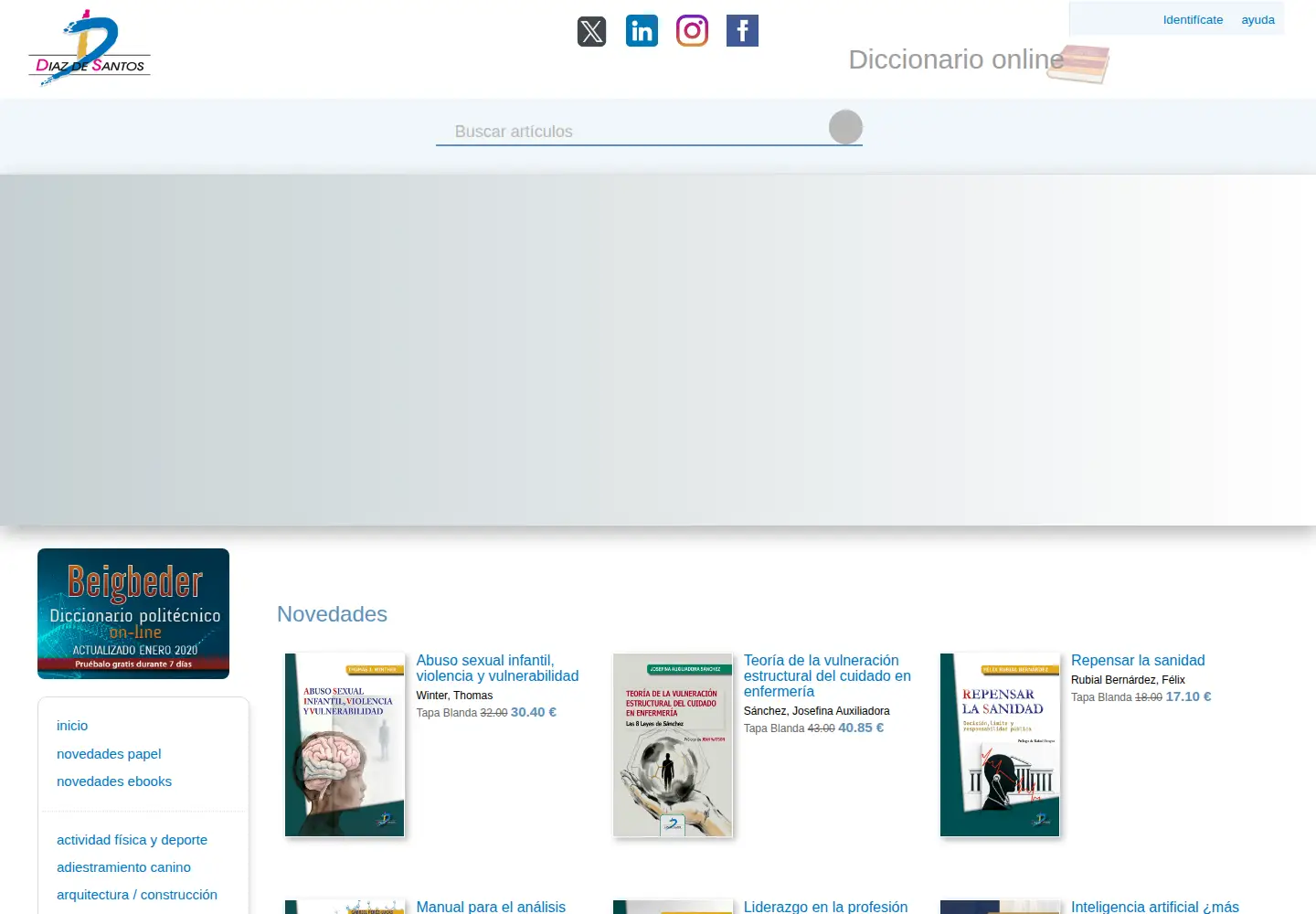Open the Repensar la sanidad title link

coord(1138,660)
